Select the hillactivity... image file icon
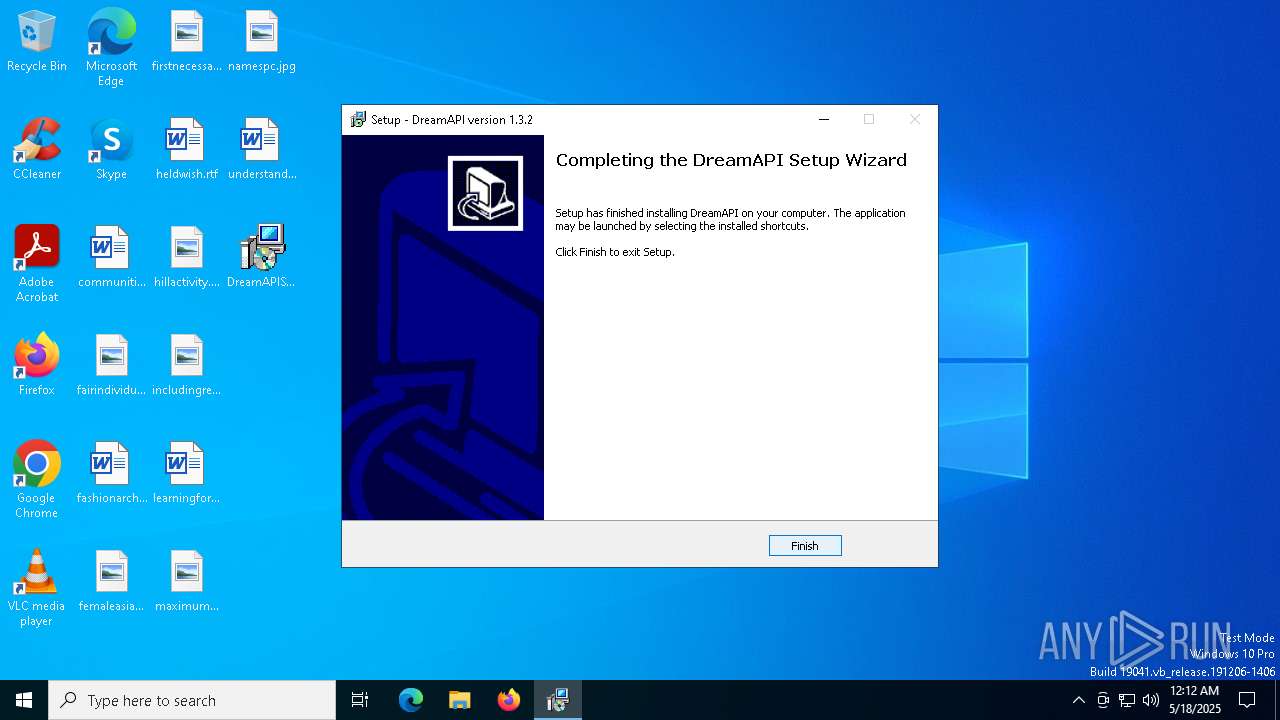 (187, 258)
